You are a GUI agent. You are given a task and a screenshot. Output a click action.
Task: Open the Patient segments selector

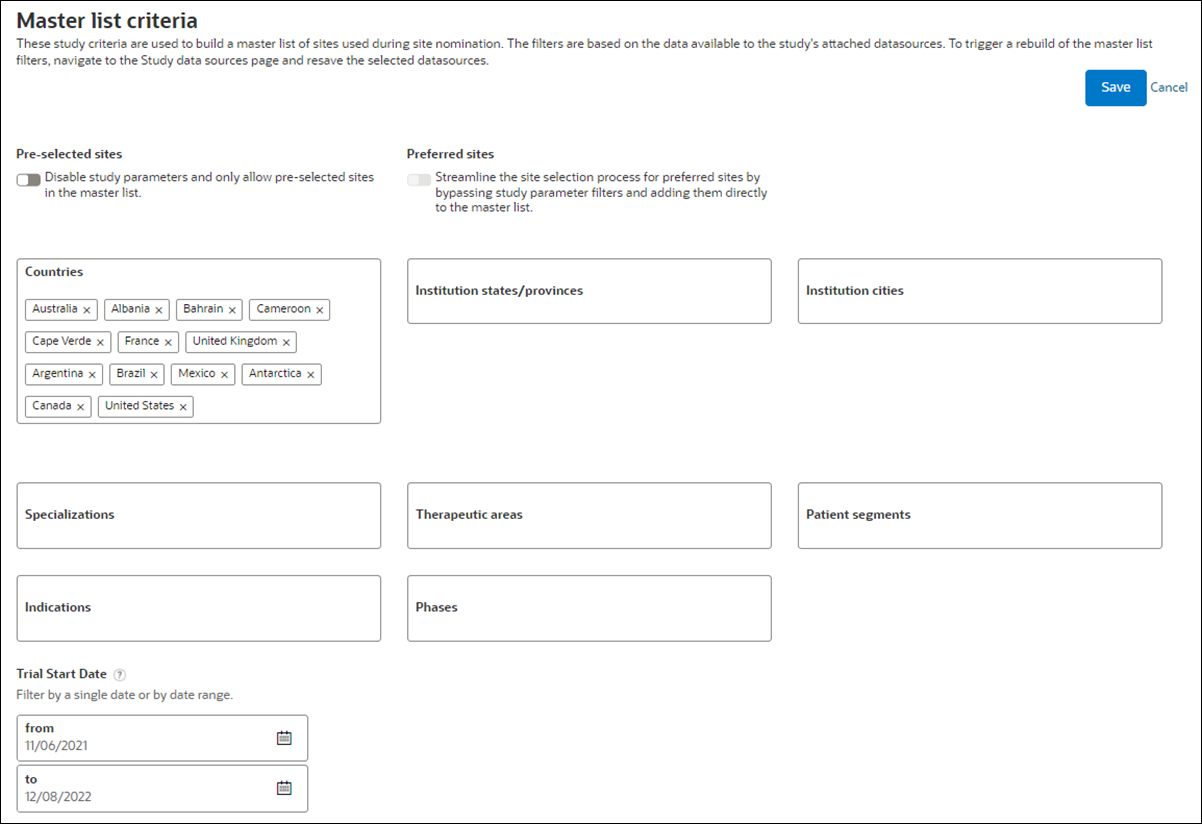coord(980,515)
